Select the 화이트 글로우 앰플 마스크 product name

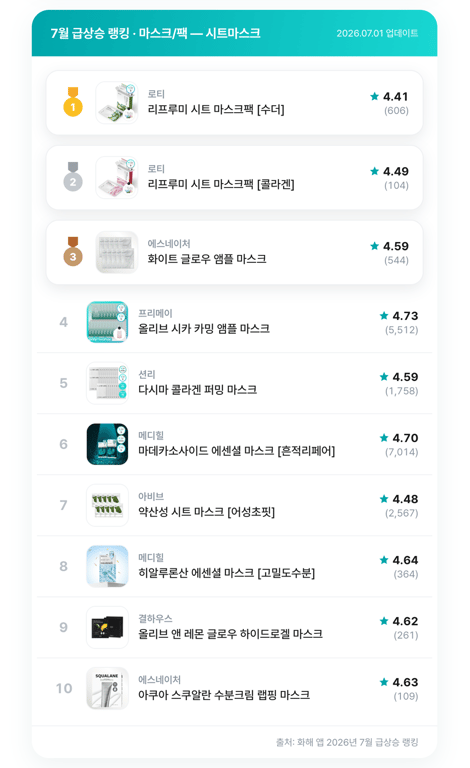207,259
